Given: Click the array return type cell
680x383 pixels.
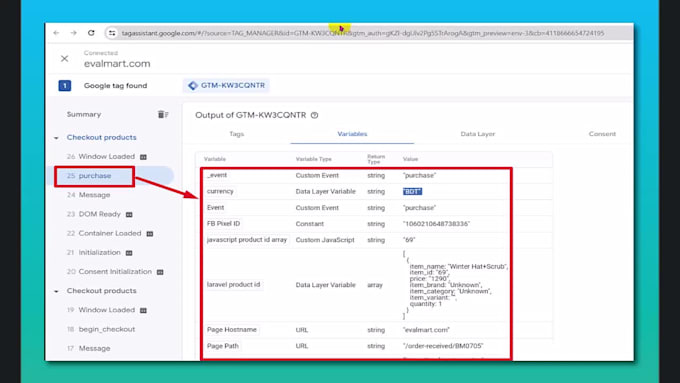Looking at the screenshot, I should (375, 285).
